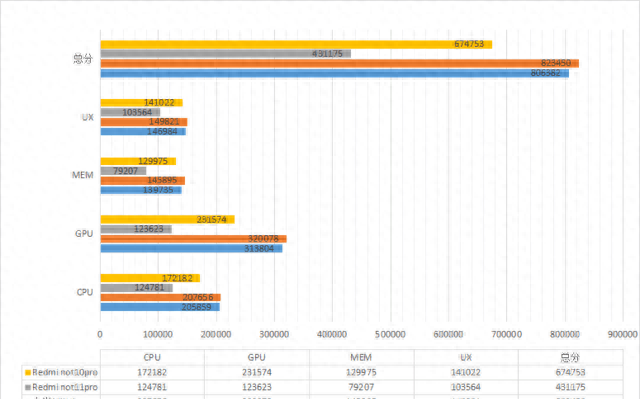Click the CPU column header in the data table
640x399 pixels.
point(152,357)
